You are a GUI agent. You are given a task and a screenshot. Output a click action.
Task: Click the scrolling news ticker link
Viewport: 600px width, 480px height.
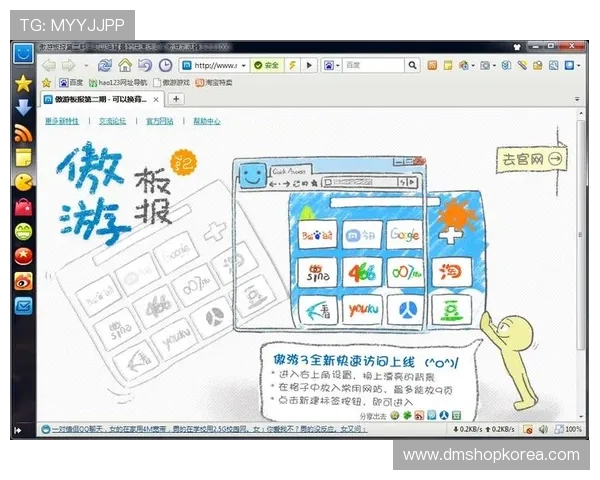pos(209,430)
